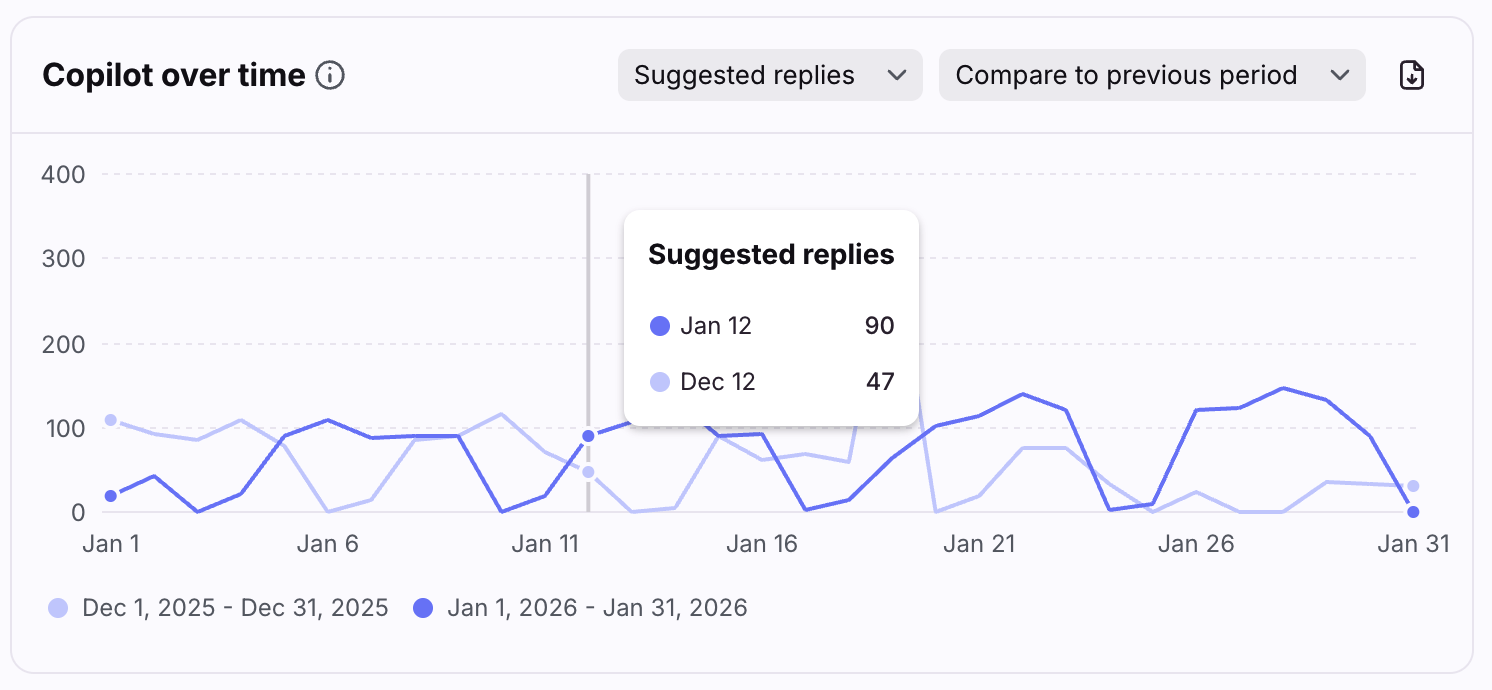The image size is (1492, 690).
Task: Click the Copilot over time title
Action: (x=174, y=75)
